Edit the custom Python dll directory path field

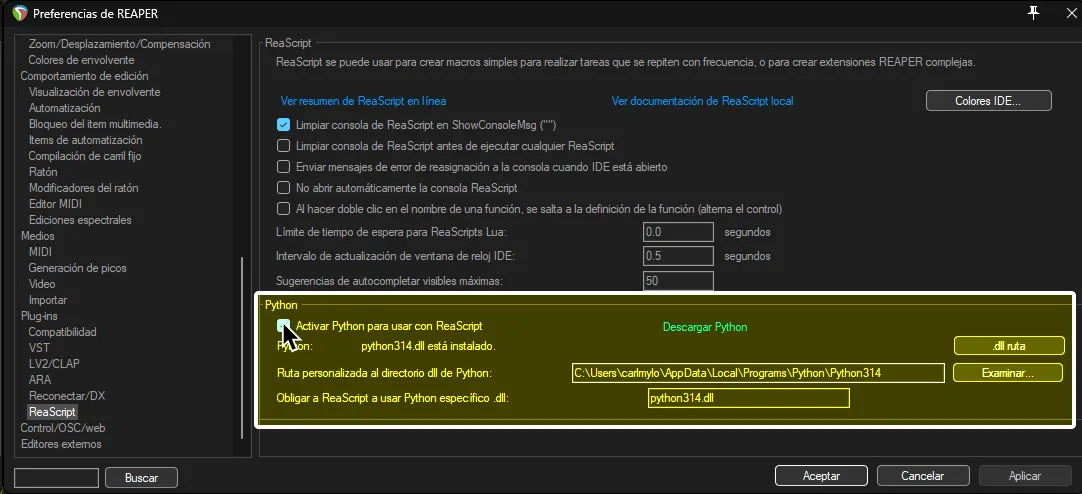pyautogui.click(x=758, y=373)
